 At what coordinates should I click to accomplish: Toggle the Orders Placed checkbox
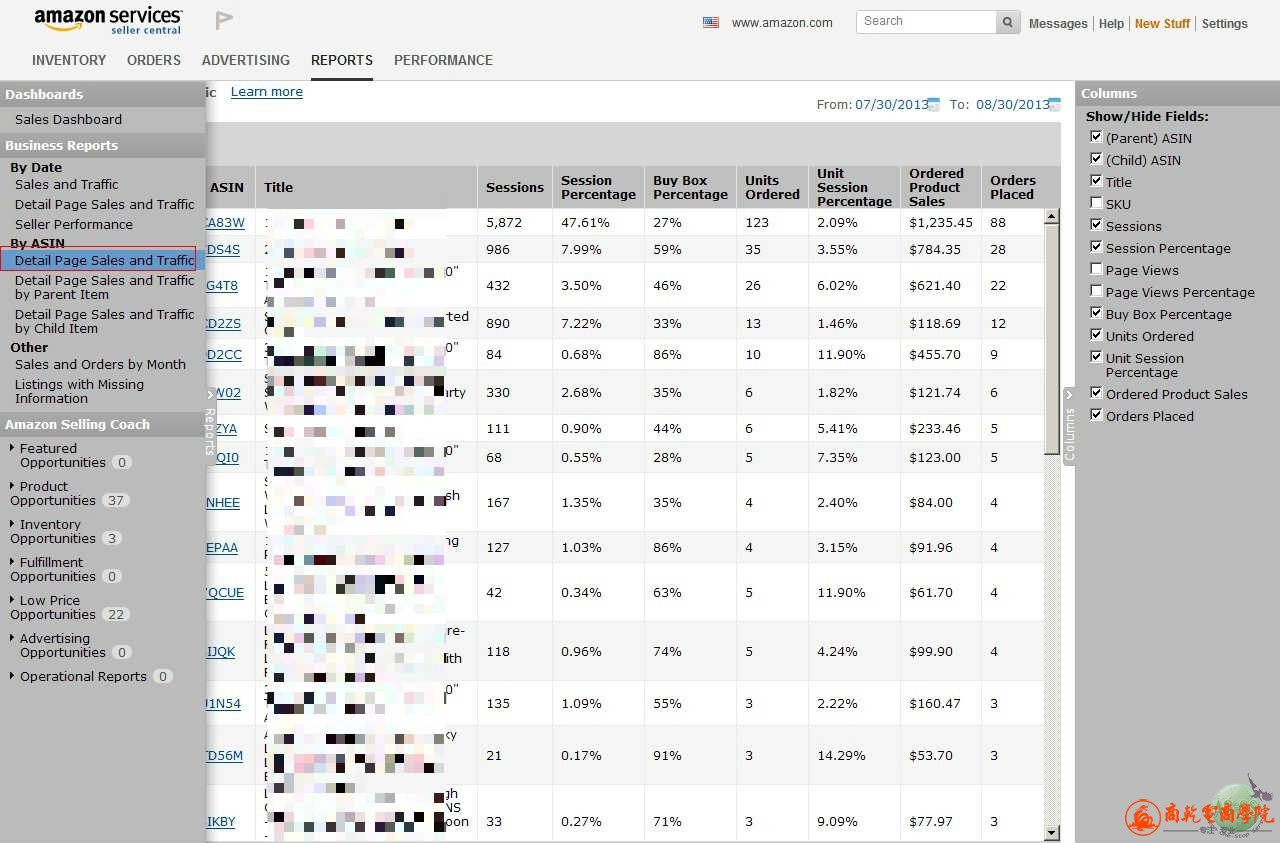pyautogui.click(x=1096, y=415)
